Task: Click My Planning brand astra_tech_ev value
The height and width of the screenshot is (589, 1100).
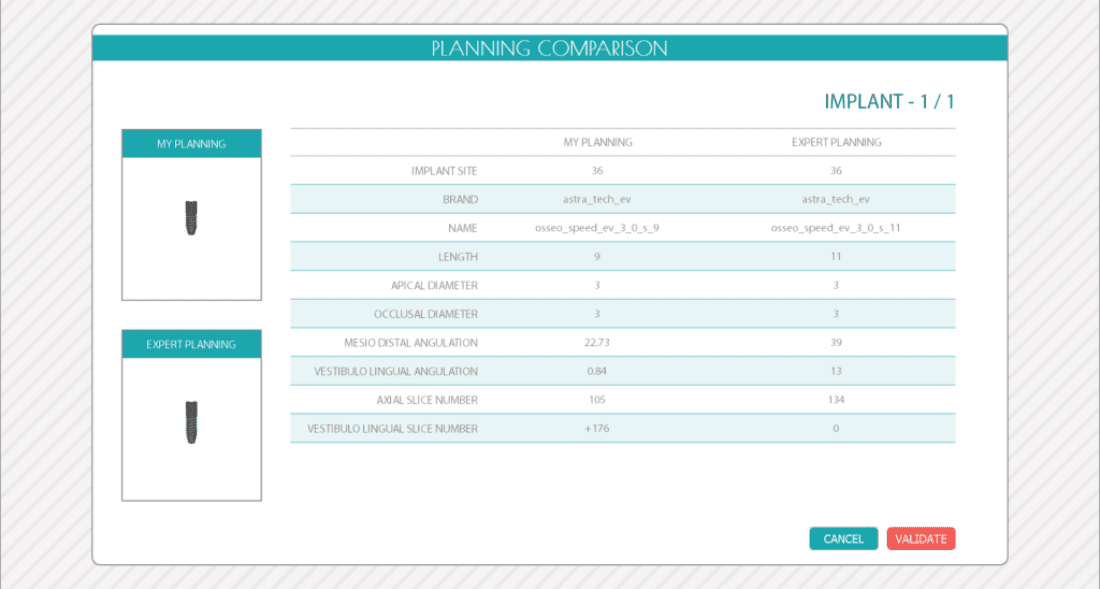Action: click(x=597, y=199)
